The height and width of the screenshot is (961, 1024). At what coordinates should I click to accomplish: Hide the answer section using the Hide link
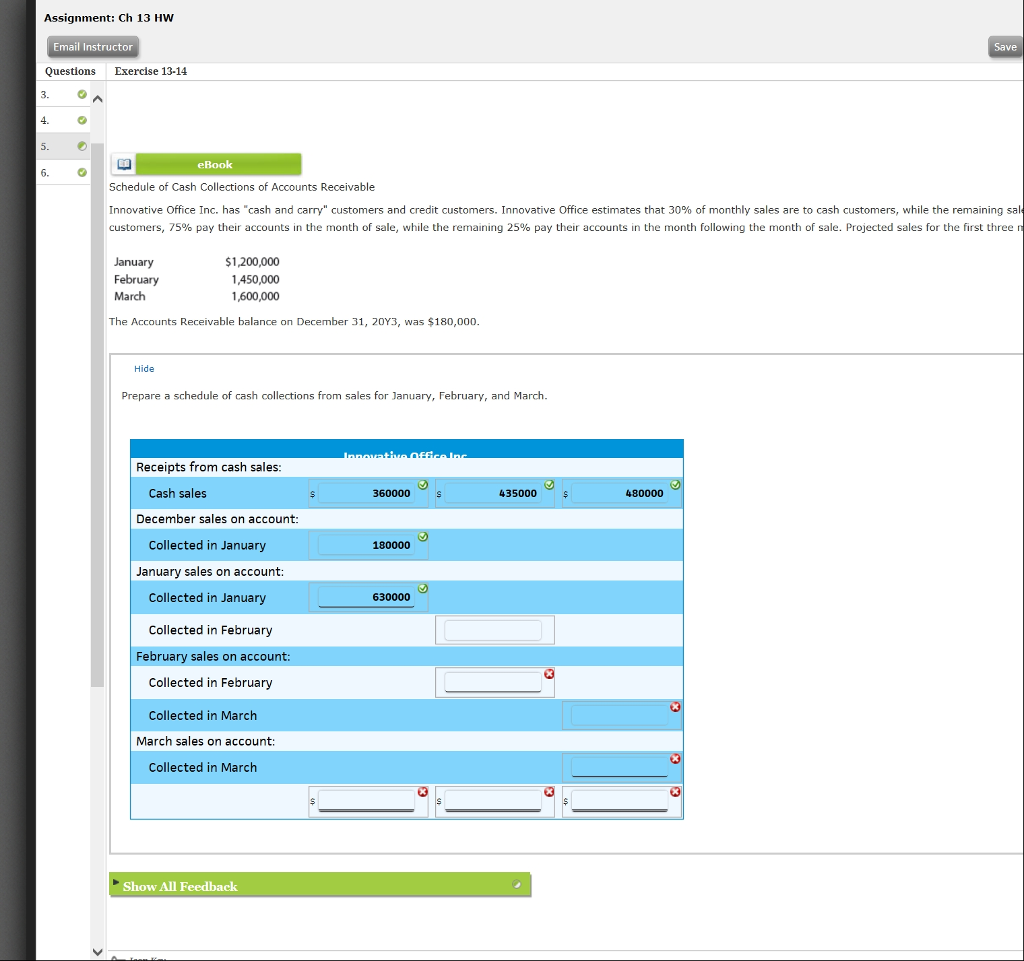click(144, 368)
